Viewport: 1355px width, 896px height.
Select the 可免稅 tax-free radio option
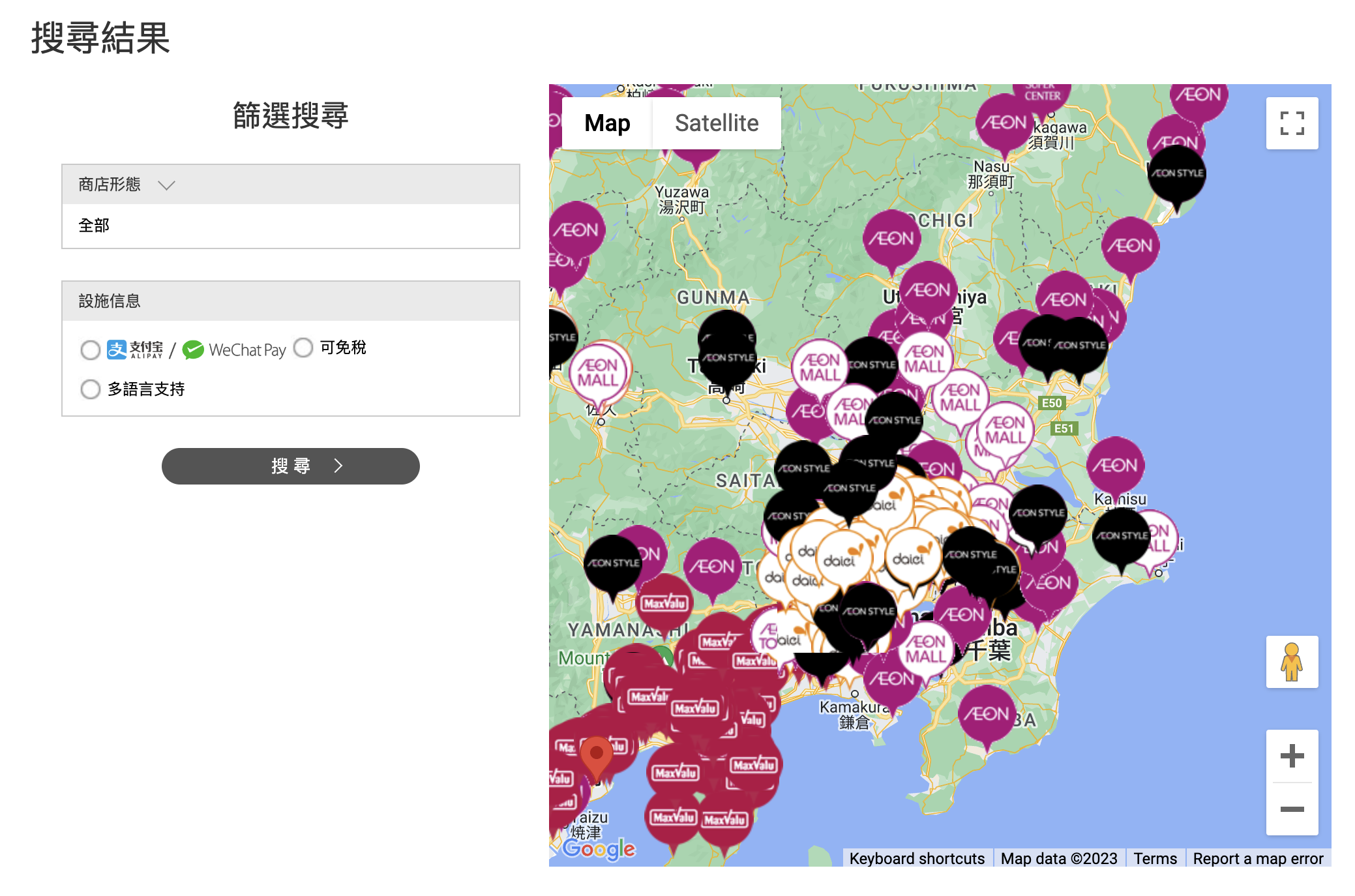303,348
